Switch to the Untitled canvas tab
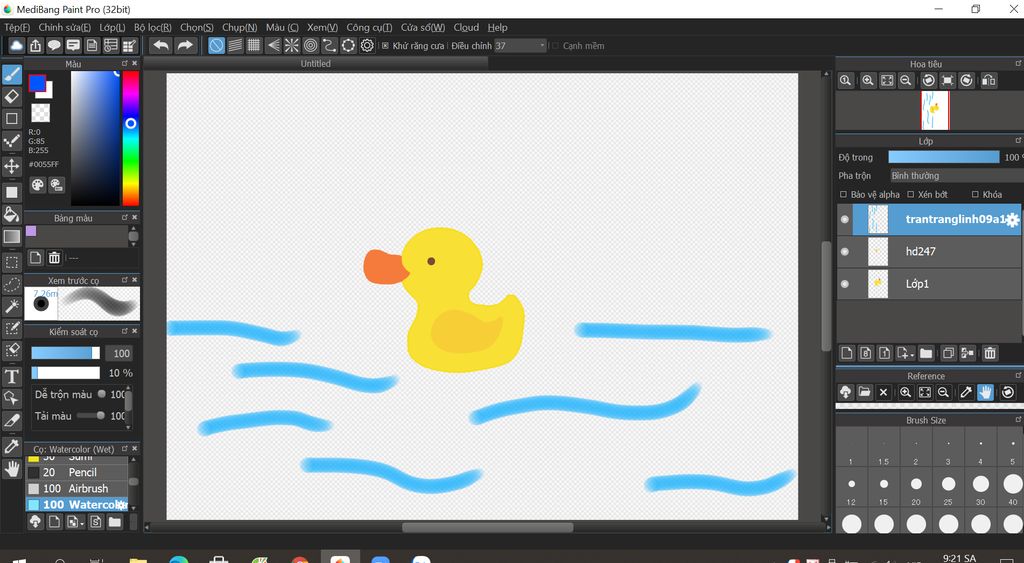 315,63
